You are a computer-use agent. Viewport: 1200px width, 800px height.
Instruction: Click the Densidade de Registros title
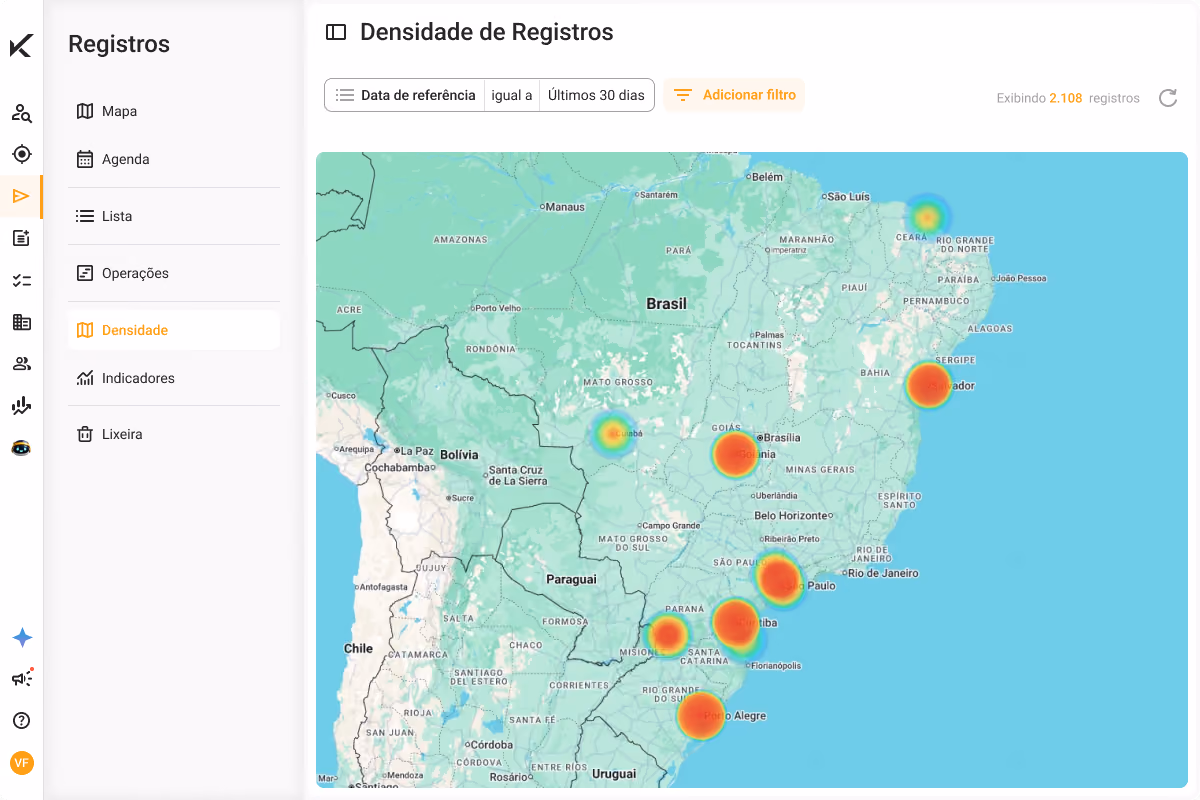pos(486,32)
